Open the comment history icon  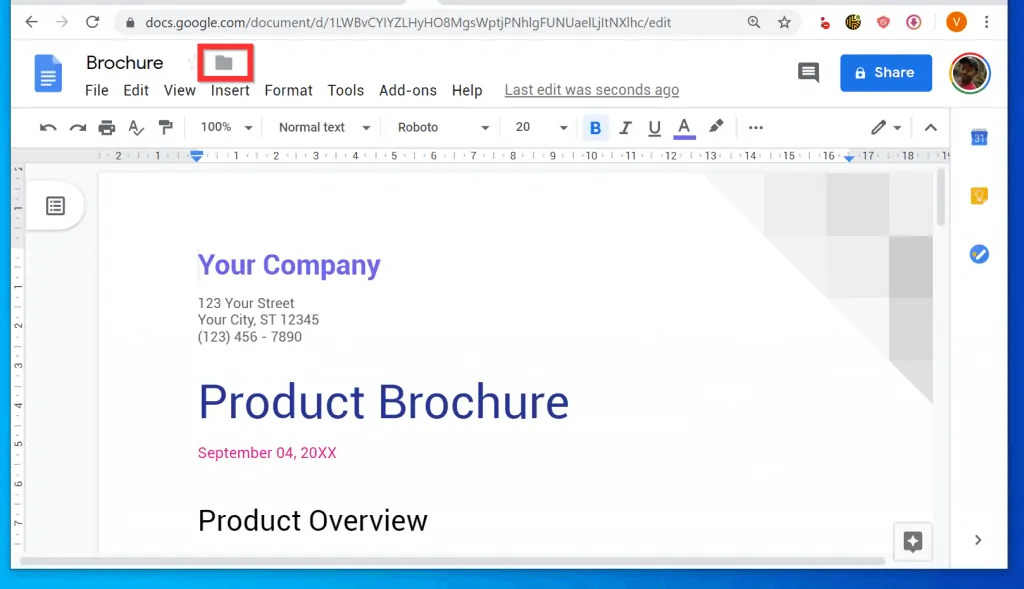[808, 72]
